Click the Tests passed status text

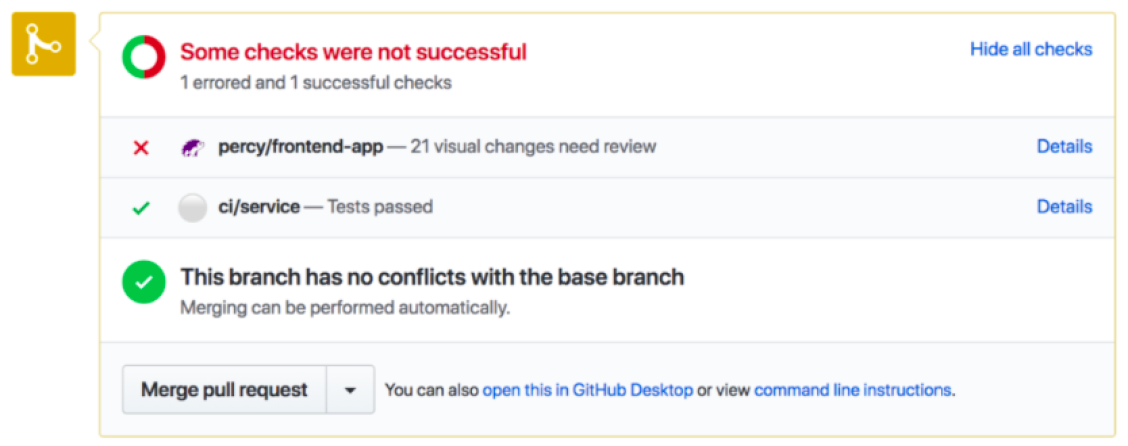[380, 207]
